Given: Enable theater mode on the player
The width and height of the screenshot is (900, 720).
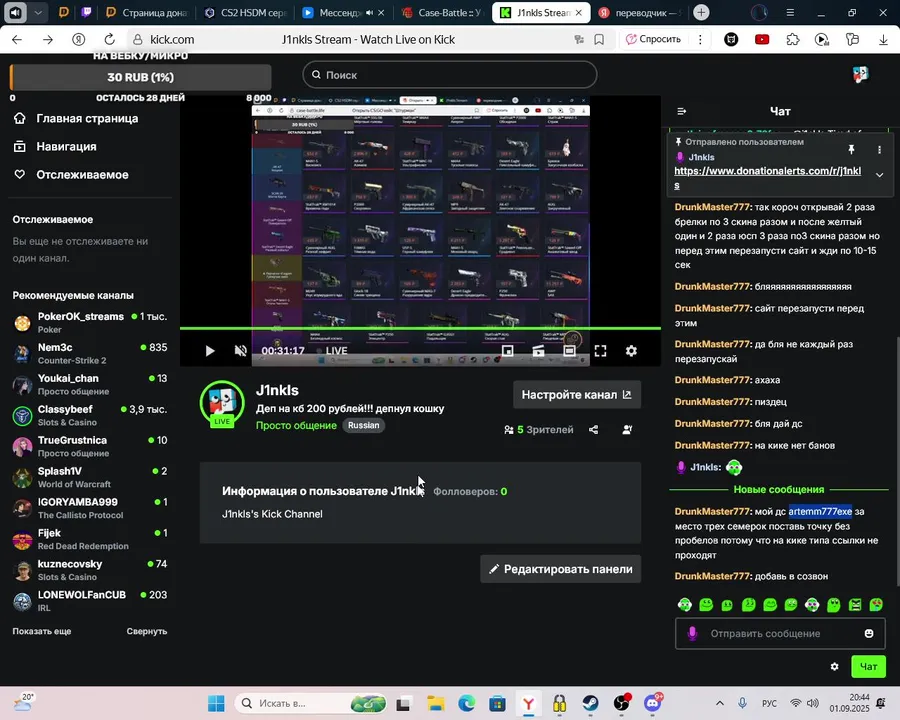Looking at the screenshot, I should point(569,350).
